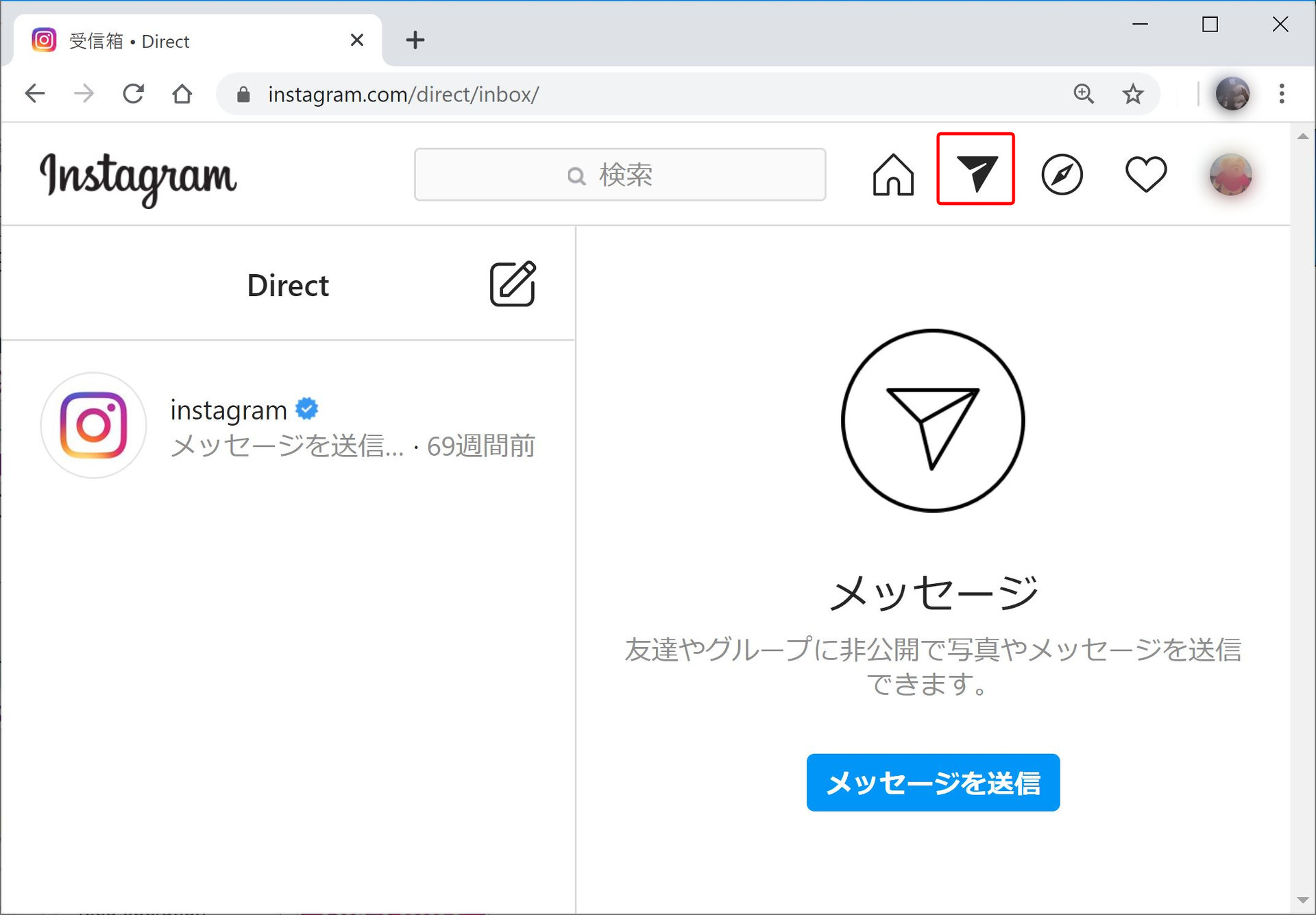1316x915 pixels.
Task: Open the Chrome three-dot menu
Action: [x=1281, y=94]
